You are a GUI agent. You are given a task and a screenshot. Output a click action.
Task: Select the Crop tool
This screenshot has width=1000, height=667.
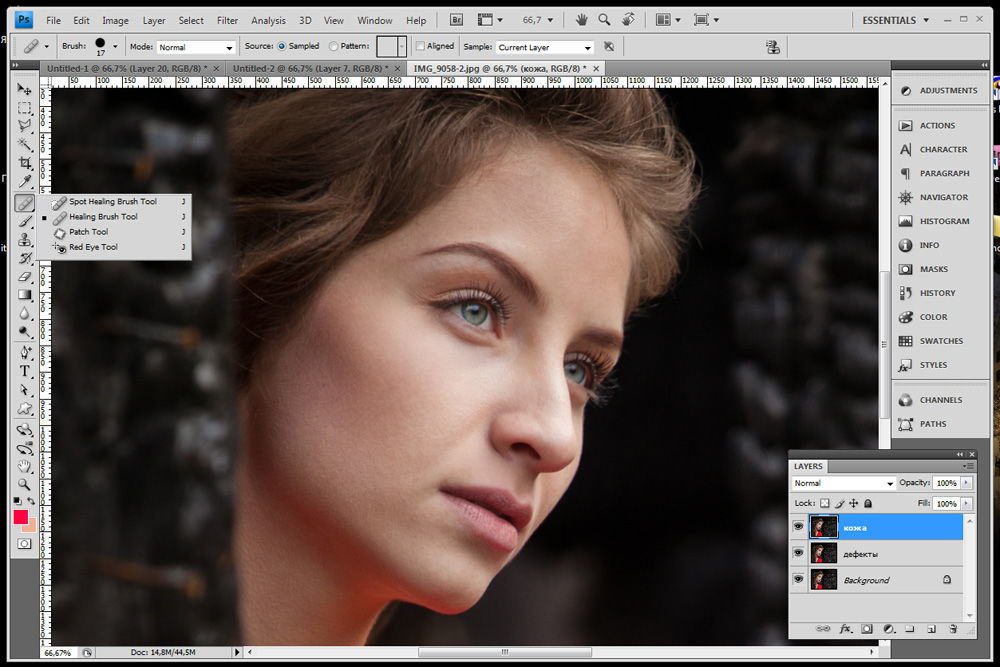(25, 163)
